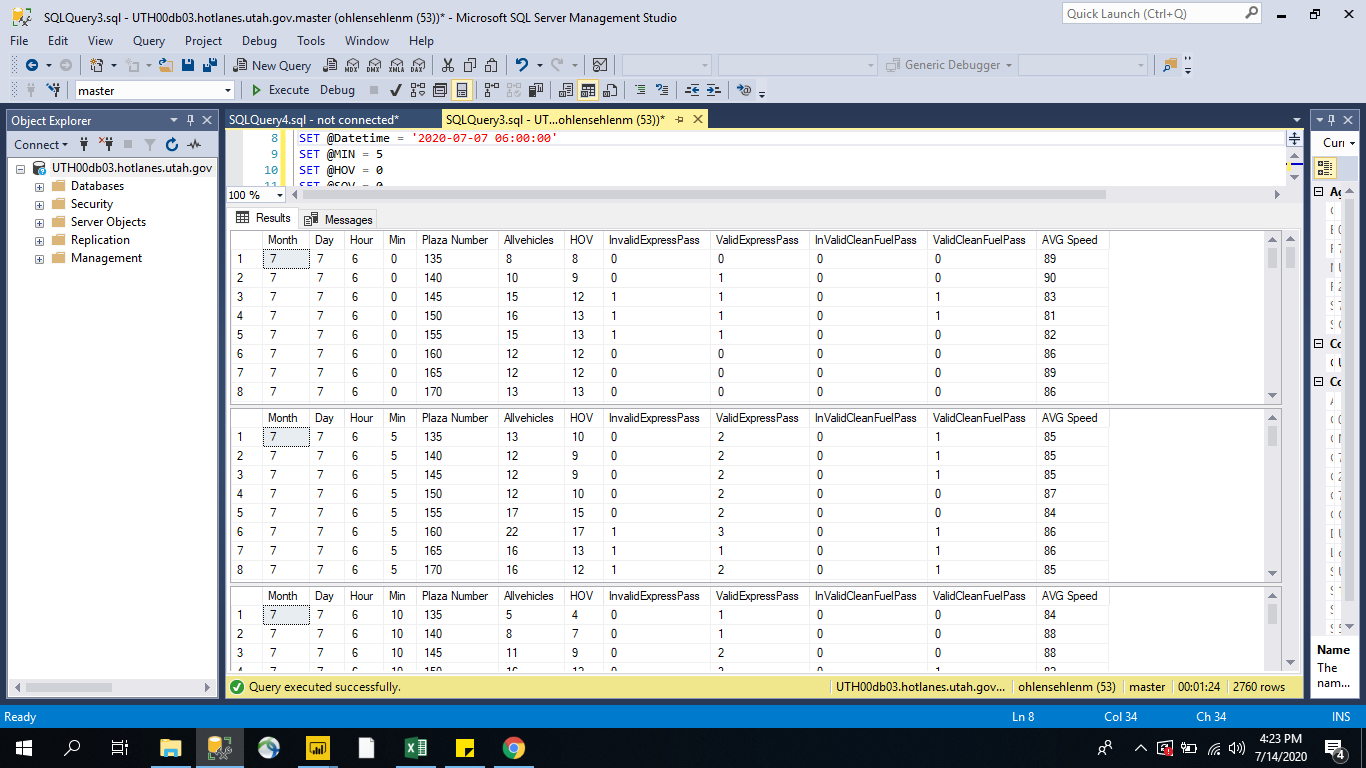This screenshot has height=768, width=1366.
Task: Click the Debug button
Action: coord(337,90)
